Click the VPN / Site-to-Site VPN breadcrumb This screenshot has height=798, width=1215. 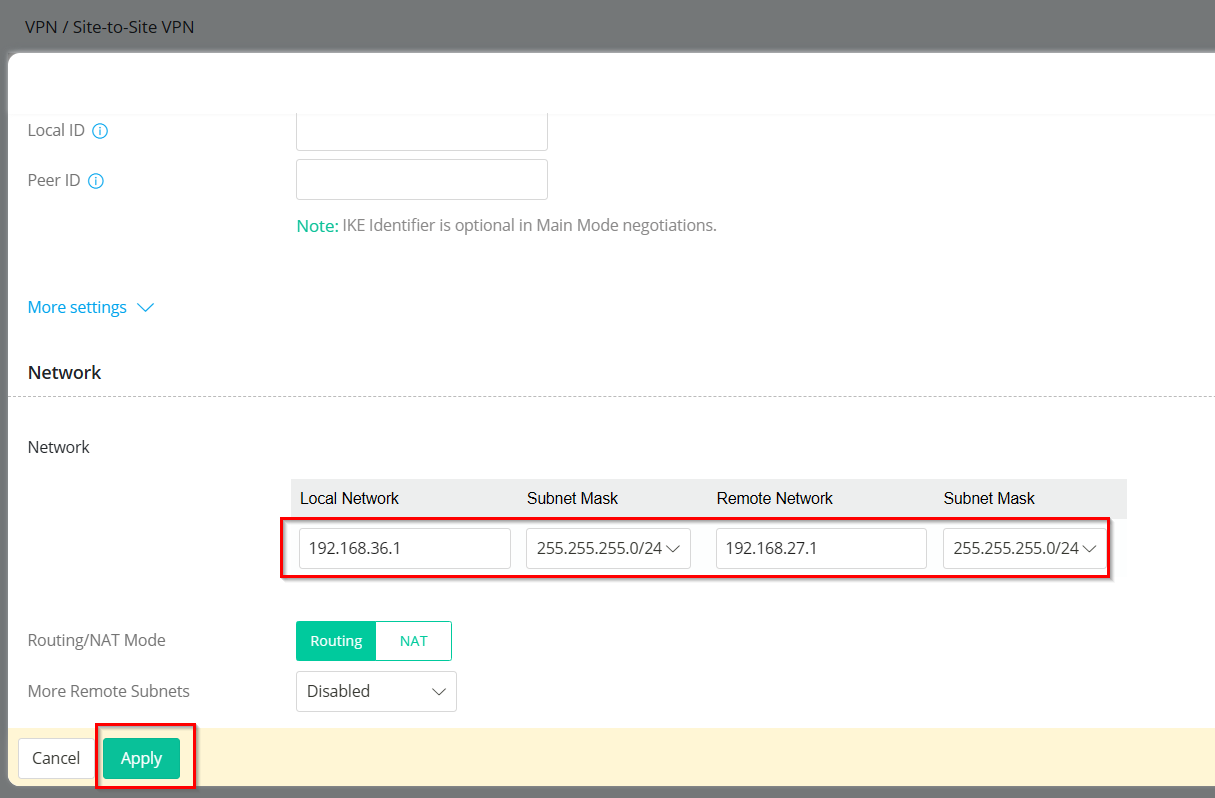point(110,27)
